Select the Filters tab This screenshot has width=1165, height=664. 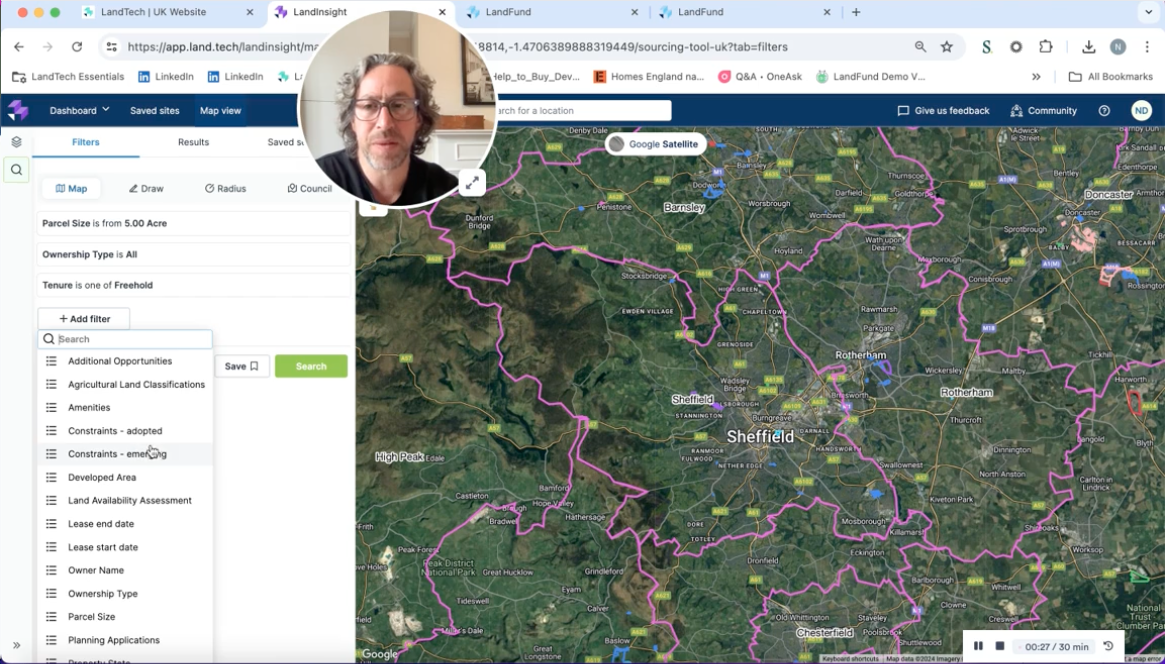point(85,142)
